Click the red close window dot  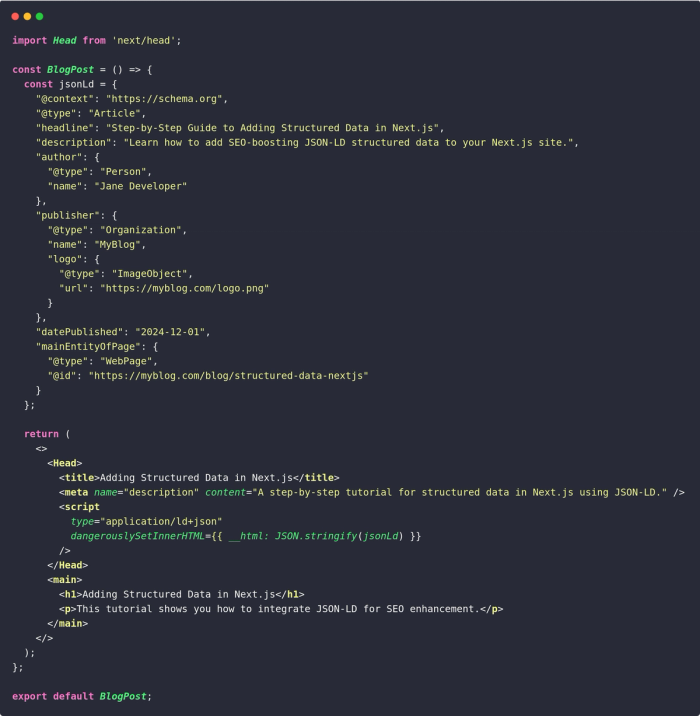pos(15,16)
